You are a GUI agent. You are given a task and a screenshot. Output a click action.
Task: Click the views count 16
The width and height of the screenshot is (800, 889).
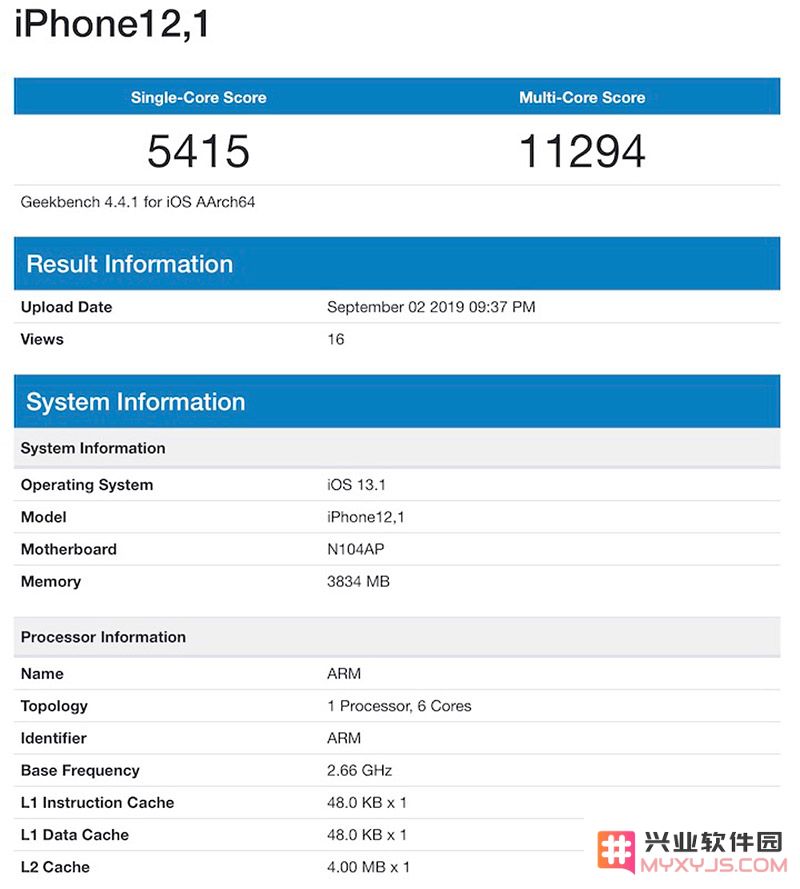pos(336,339)
